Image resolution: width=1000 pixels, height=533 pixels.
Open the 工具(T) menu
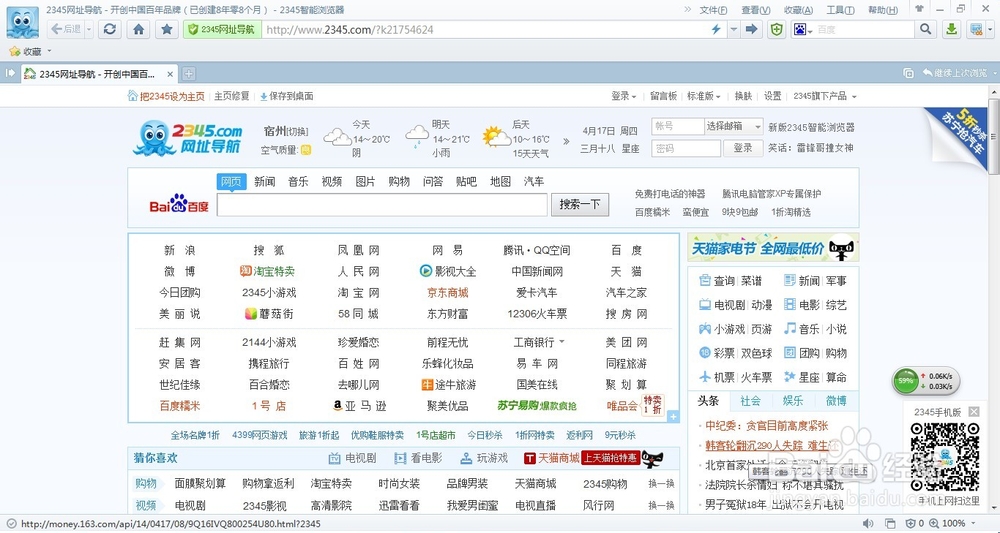[841, 10]
